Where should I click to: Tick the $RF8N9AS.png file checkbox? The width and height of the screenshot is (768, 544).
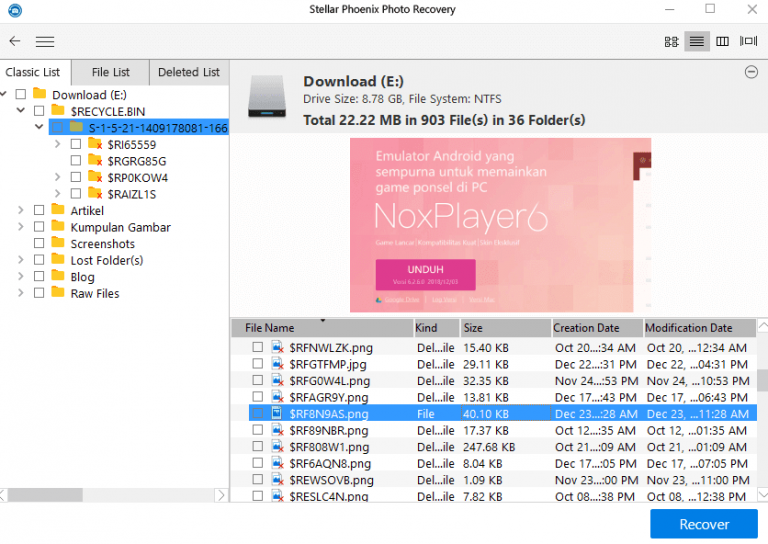click(x=257, y=413)
